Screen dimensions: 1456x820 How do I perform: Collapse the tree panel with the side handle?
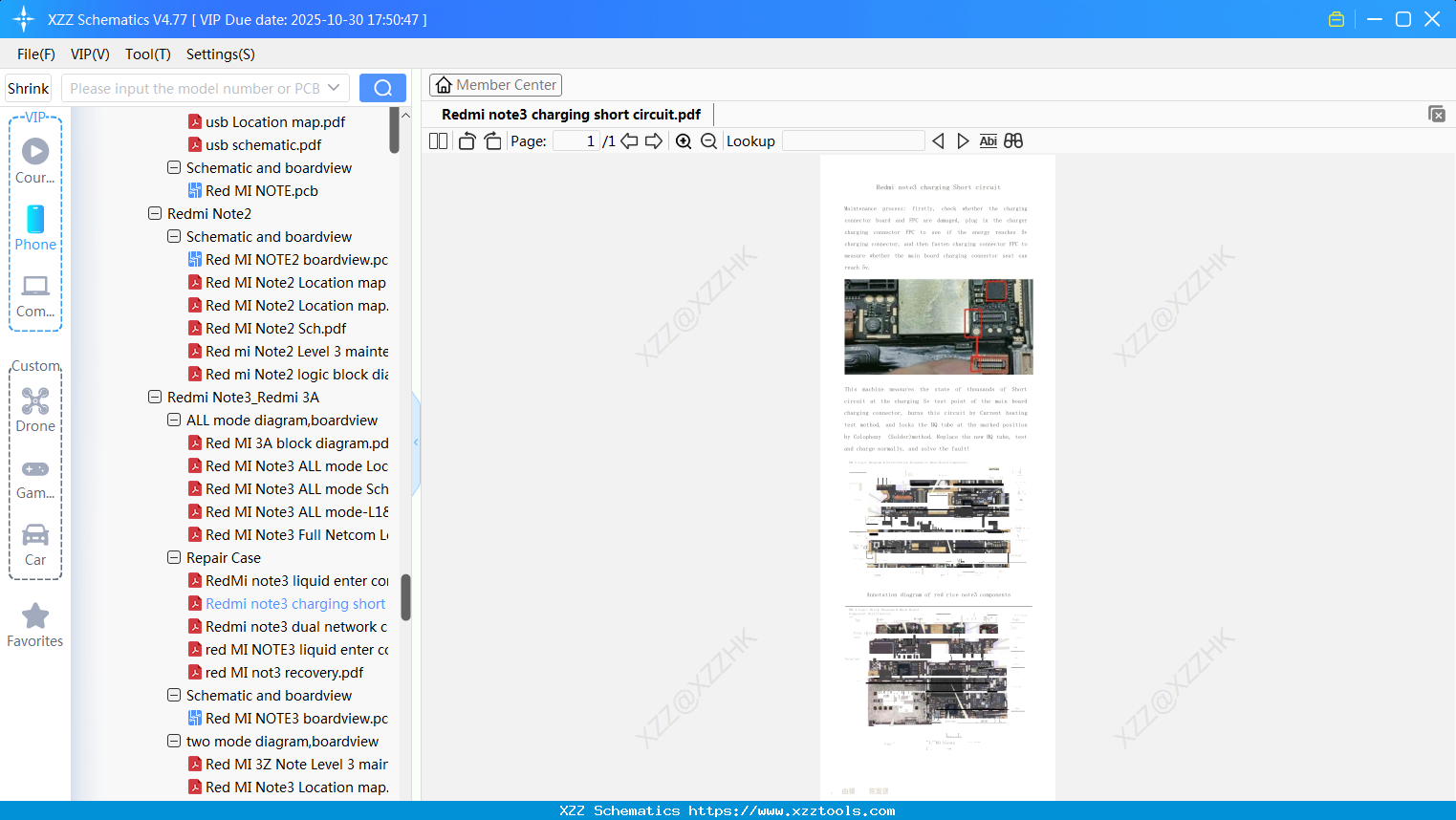(416, 442)
